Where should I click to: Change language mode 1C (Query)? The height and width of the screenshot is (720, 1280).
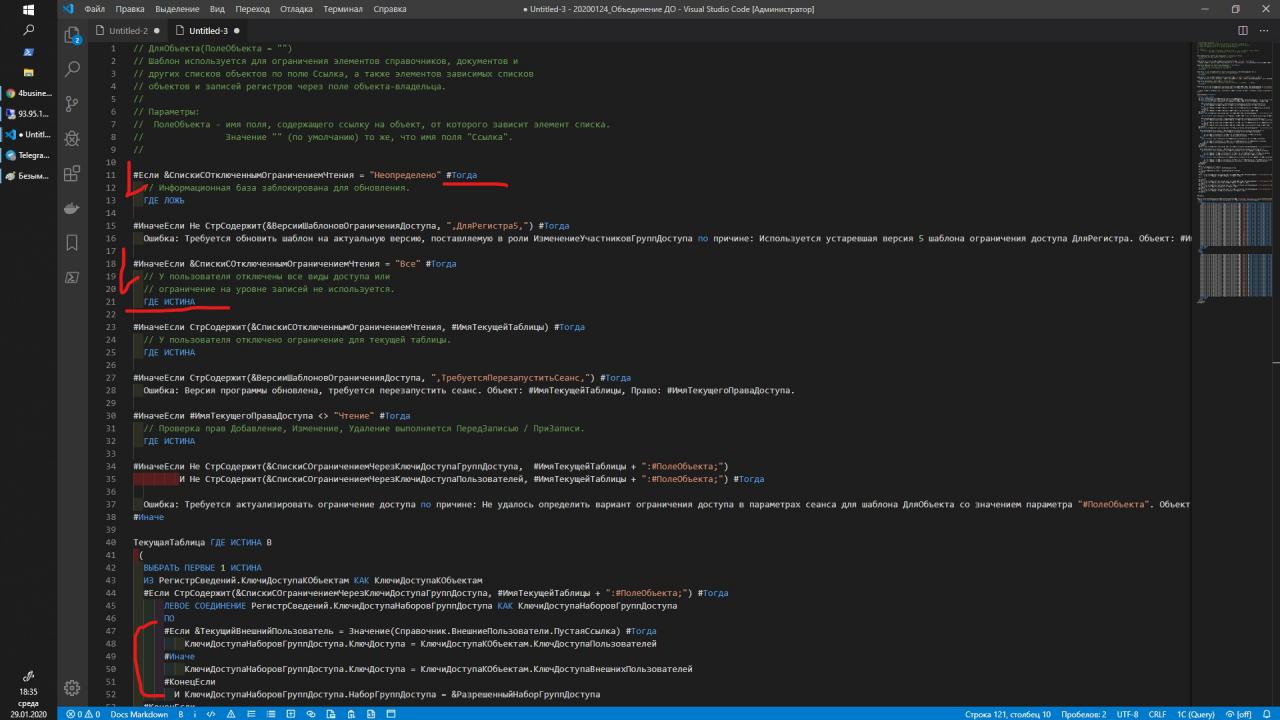click(x=1195, y=714)
